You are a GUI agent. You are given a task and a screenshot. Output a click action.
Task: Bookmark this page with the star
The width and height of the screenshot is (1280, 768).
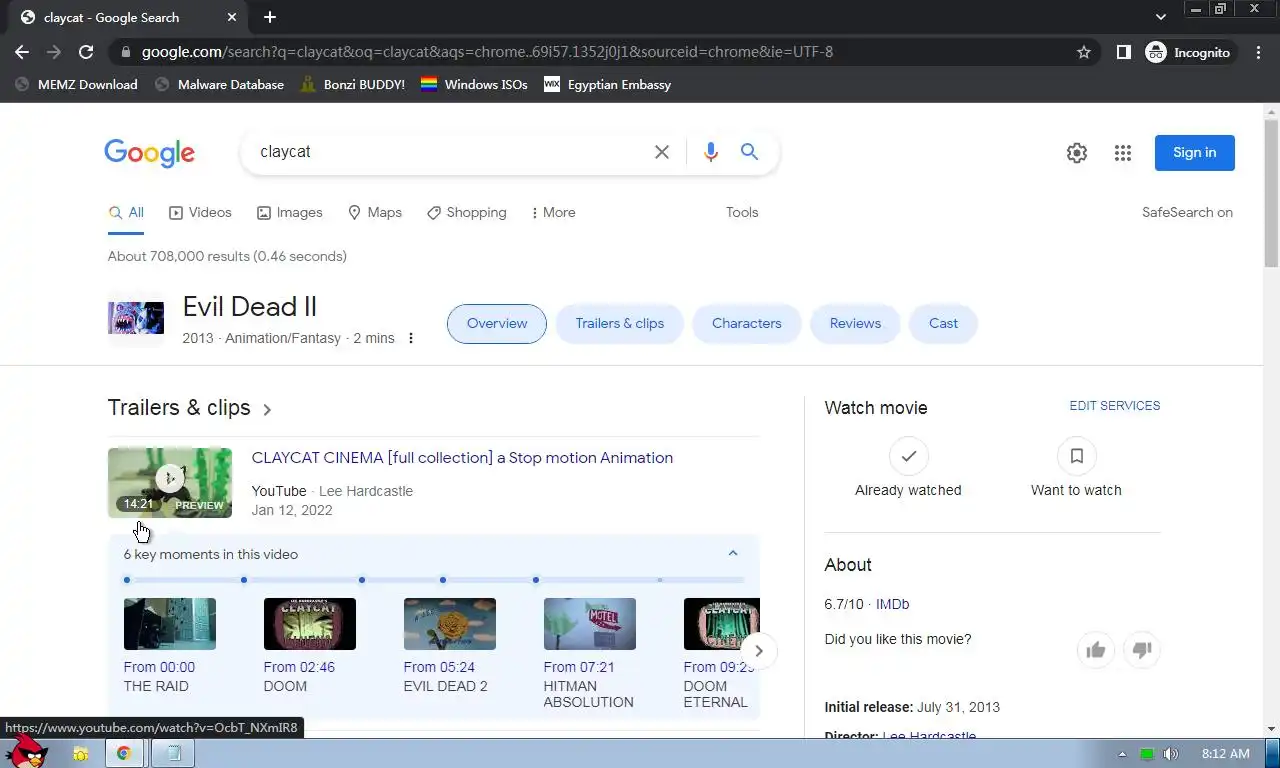[1084, 52]
